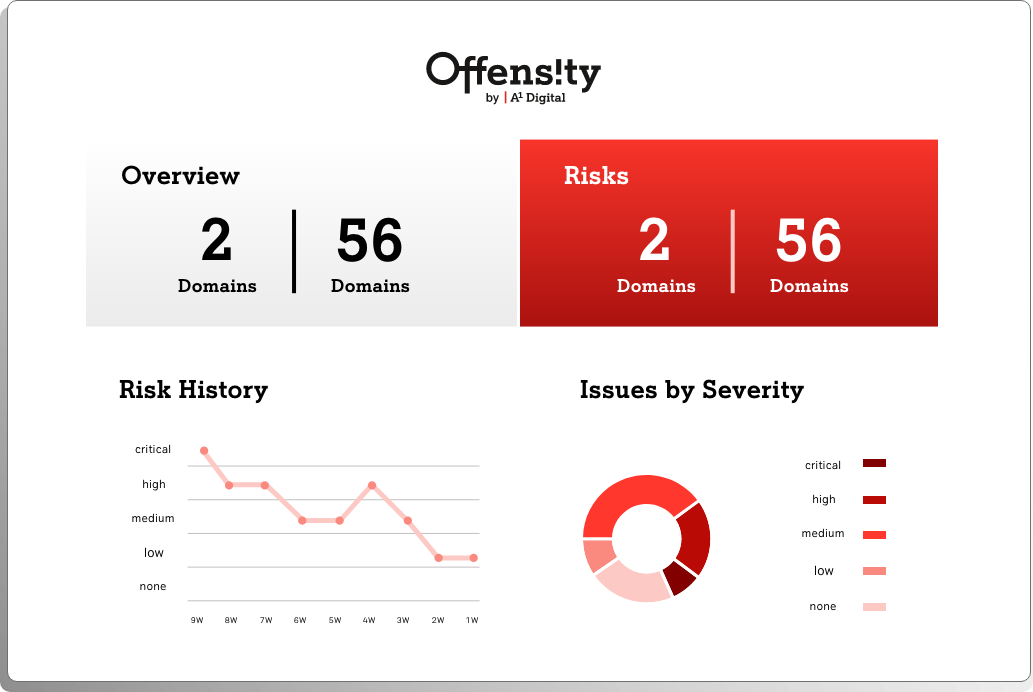Click the 3W x-axis label
The height and width of the screenshot is (692, 1033).
(403, 620)
